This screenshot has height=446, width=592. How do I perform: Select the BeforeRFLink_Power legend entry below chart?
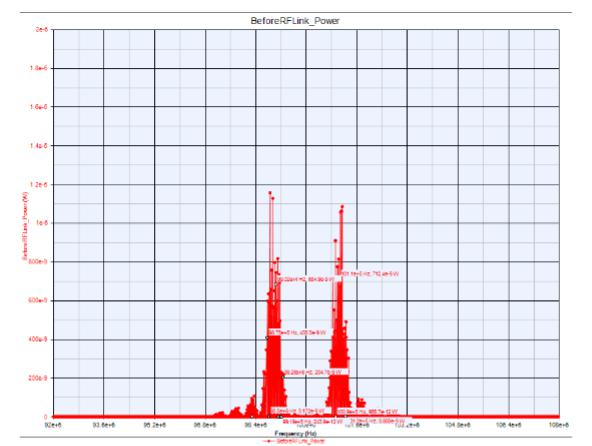[295, 441]
